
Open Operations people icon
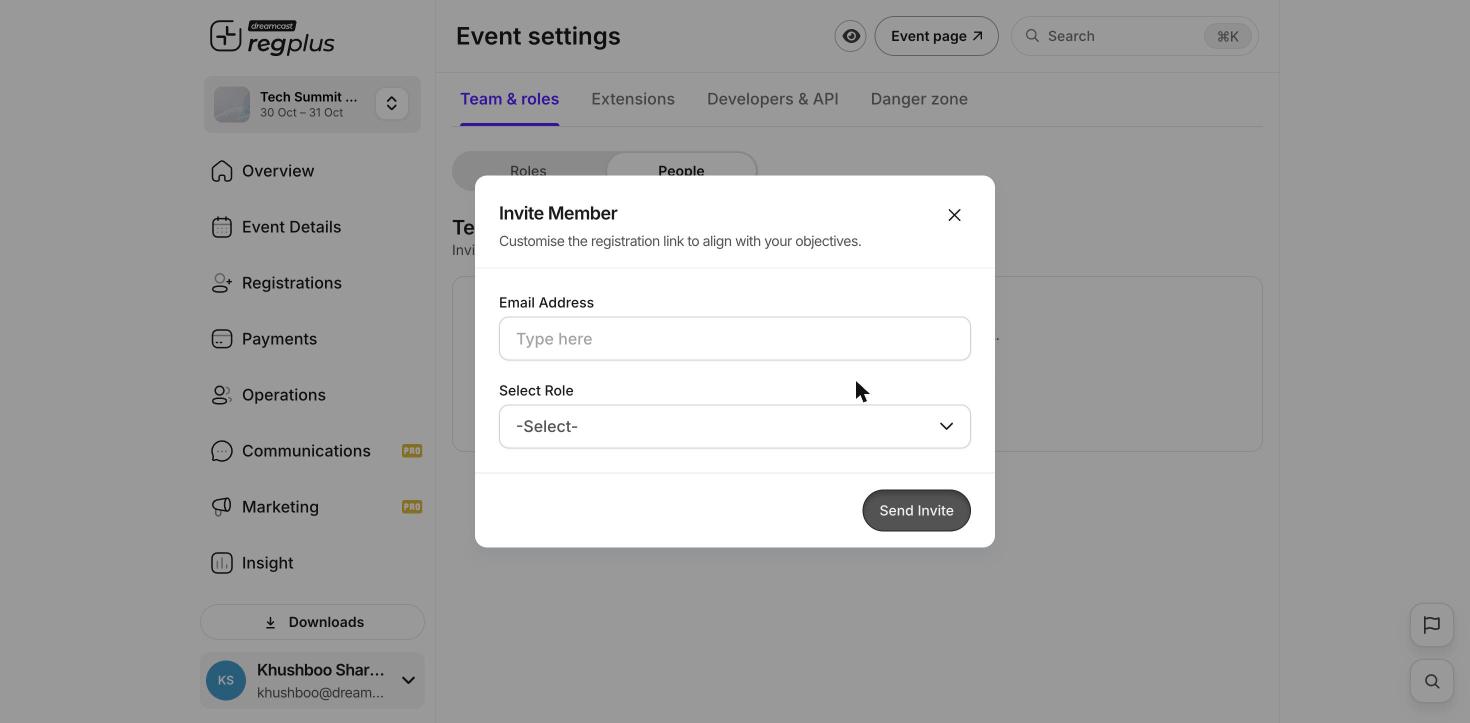222,395
